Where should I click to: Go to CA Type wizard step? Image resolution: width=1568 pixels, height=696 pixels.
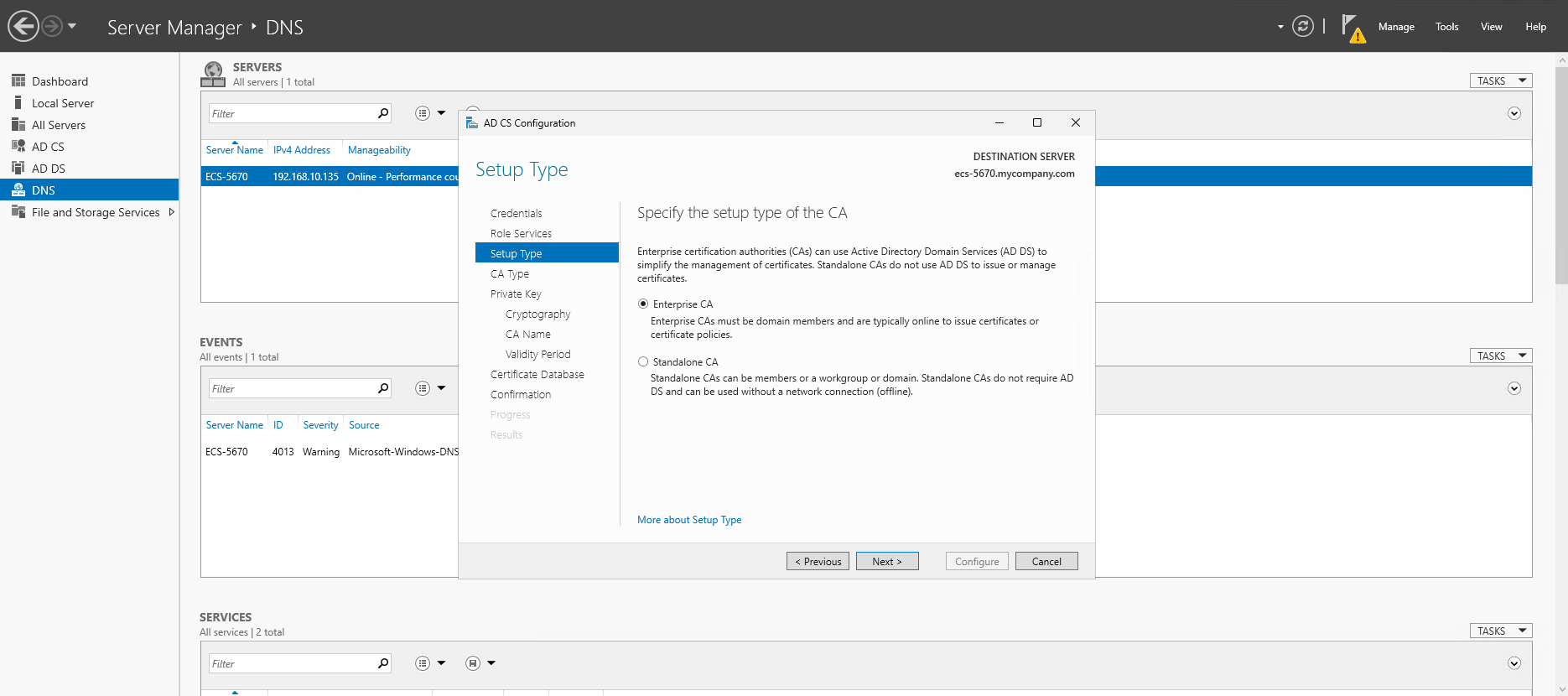[x=510, y=274]
